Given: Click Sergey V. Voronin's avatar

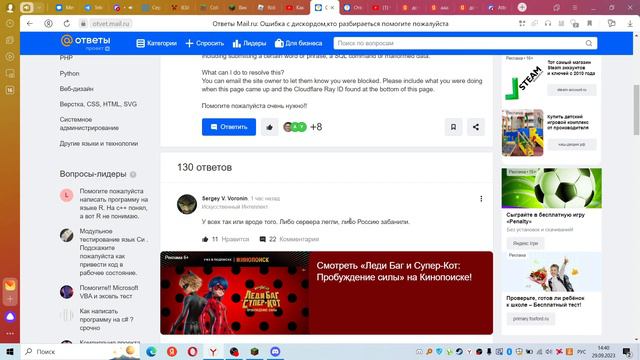Looking at the screenshot, I should [187, 204].
